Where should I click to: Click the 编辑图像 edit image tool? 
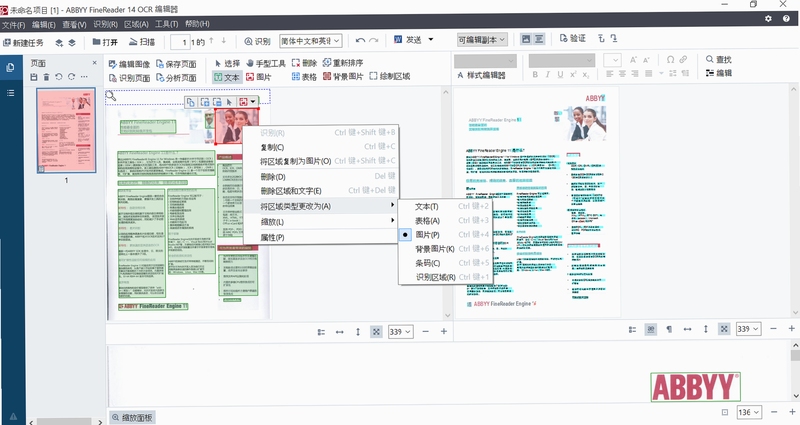pos(130,64)
